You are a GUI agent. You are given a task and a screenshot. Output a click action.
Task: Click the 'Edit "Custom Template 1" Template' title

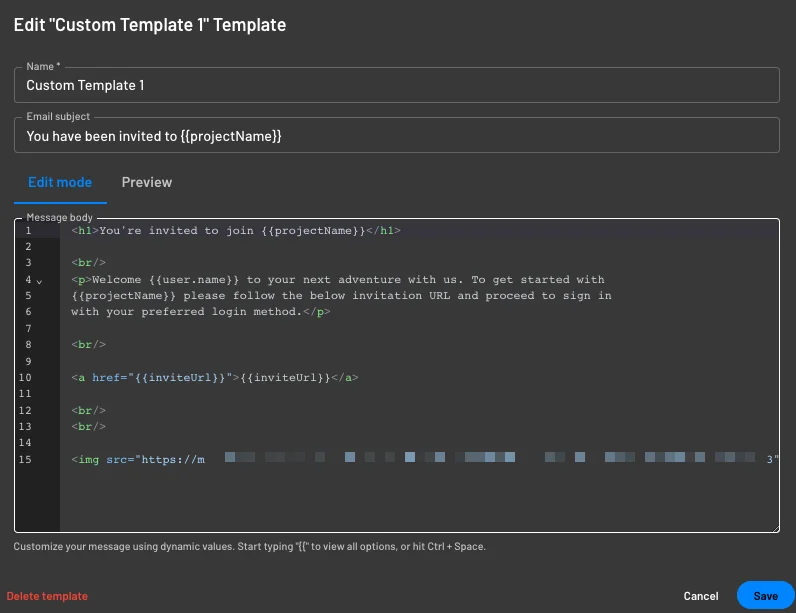(x=150, y=25)
